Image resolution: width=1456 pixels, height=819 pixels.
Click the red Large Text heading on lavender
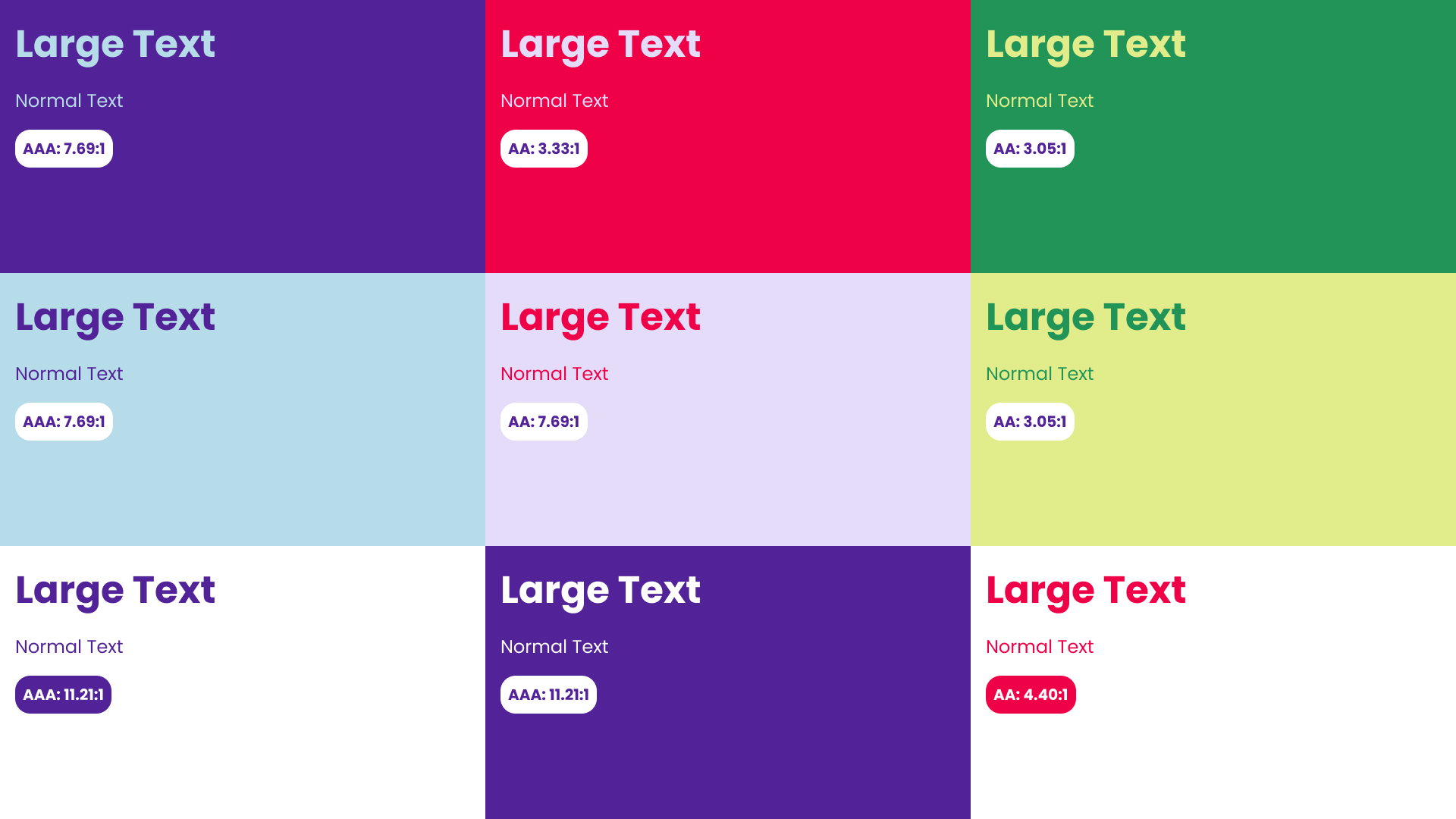pos(601,317)
